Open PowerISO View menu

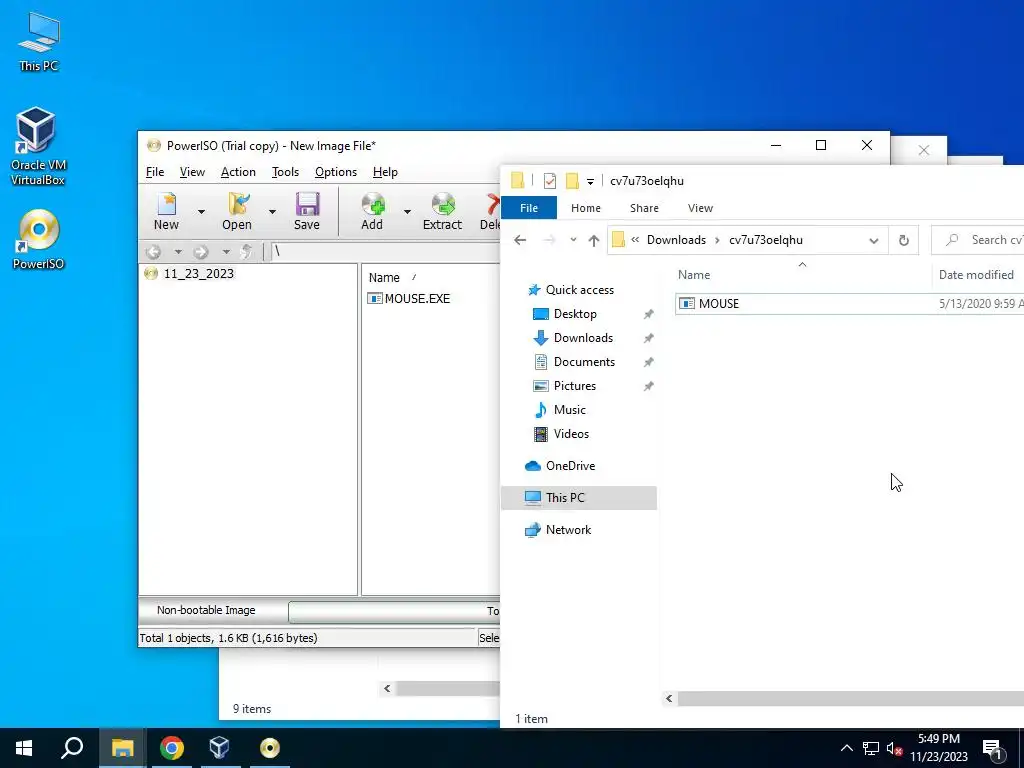click(192, 172)
